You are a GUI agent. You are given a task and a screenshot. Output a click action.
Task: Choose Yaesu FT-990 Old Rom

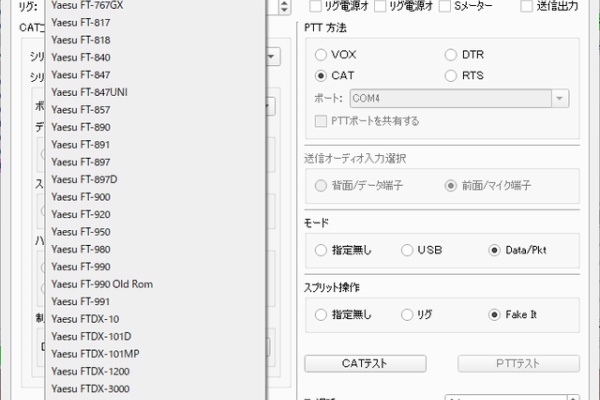click(x=155, y=284)
